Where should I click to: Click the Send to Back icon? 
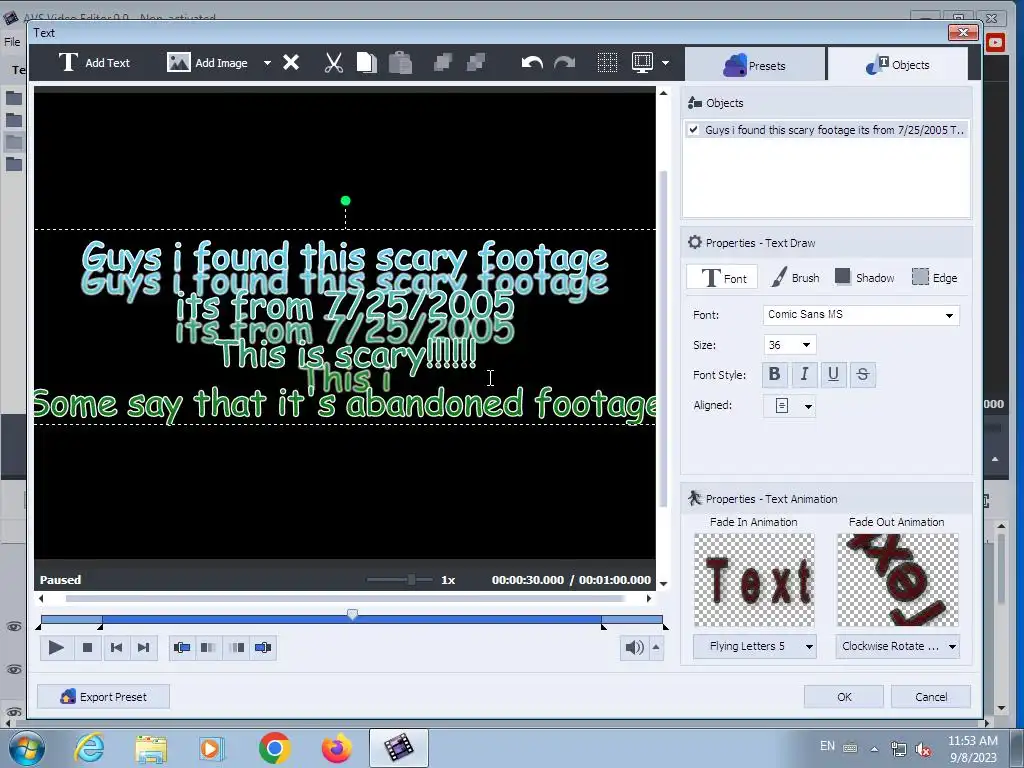[x=476, y=63]
